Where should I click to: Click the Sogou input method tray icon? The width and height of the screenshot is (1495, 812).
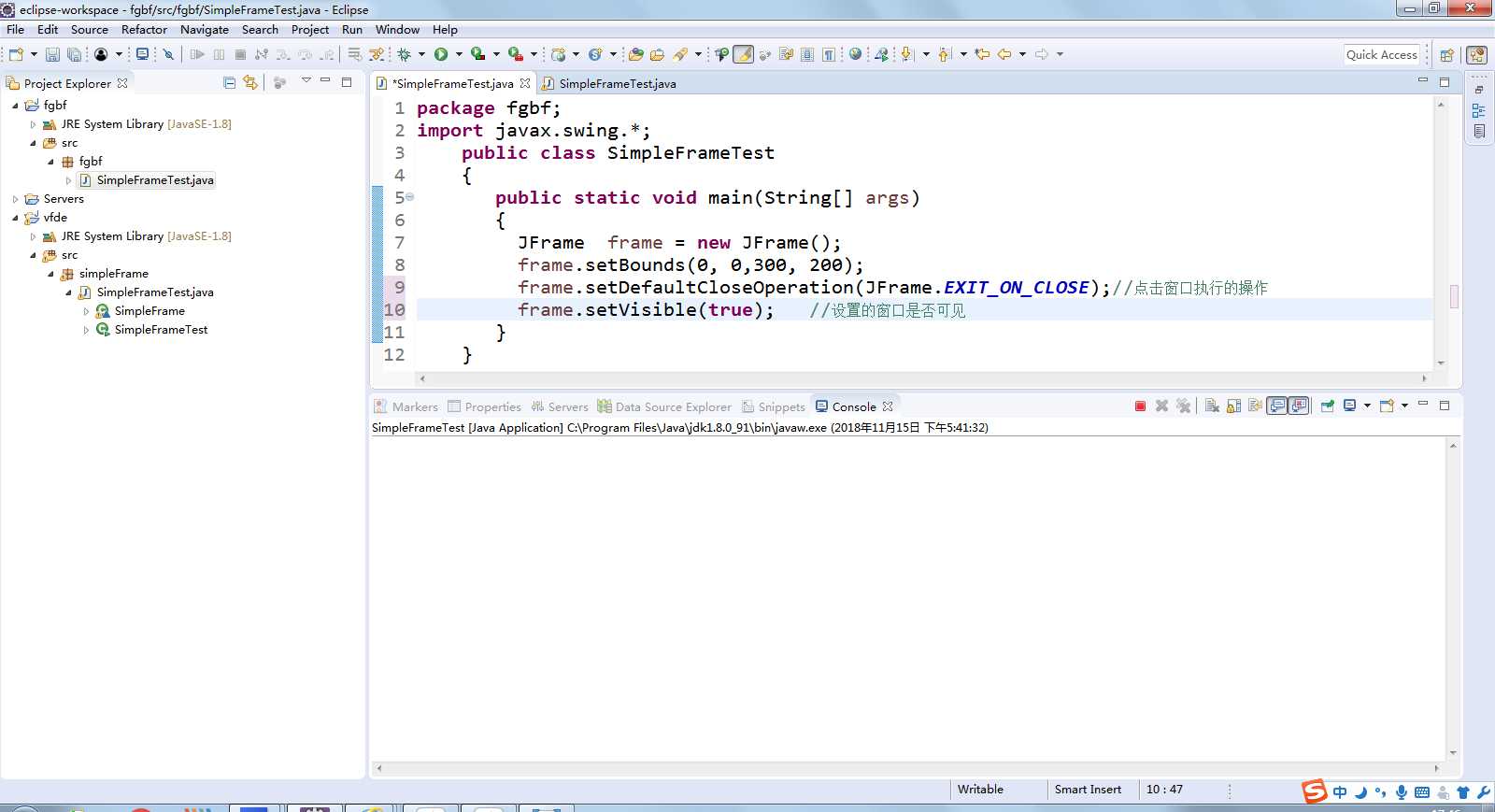1315,791
